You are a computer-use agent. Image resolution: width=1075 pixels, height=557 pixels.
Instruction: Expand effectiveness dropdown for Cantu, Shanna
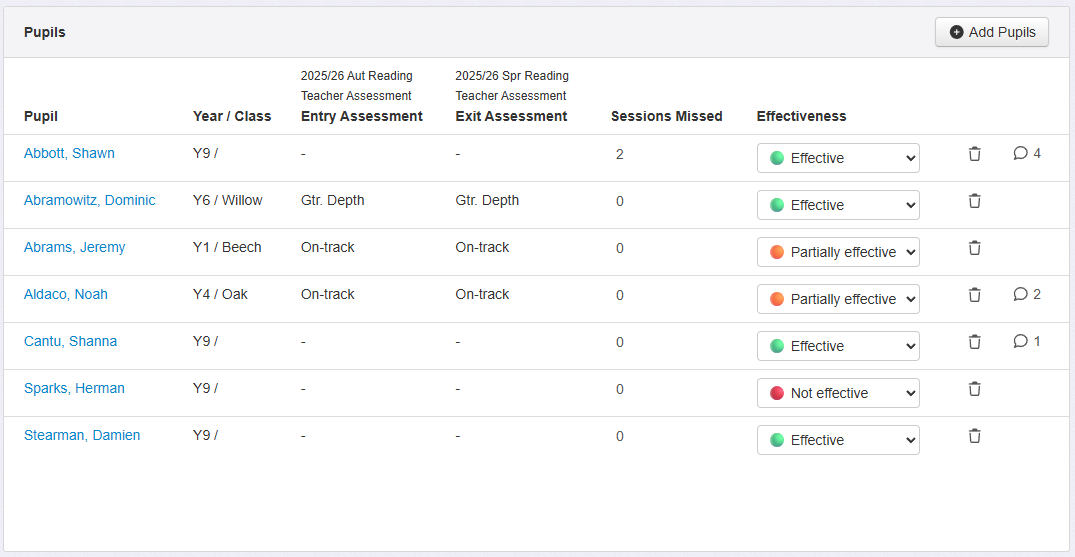point(838,346)
